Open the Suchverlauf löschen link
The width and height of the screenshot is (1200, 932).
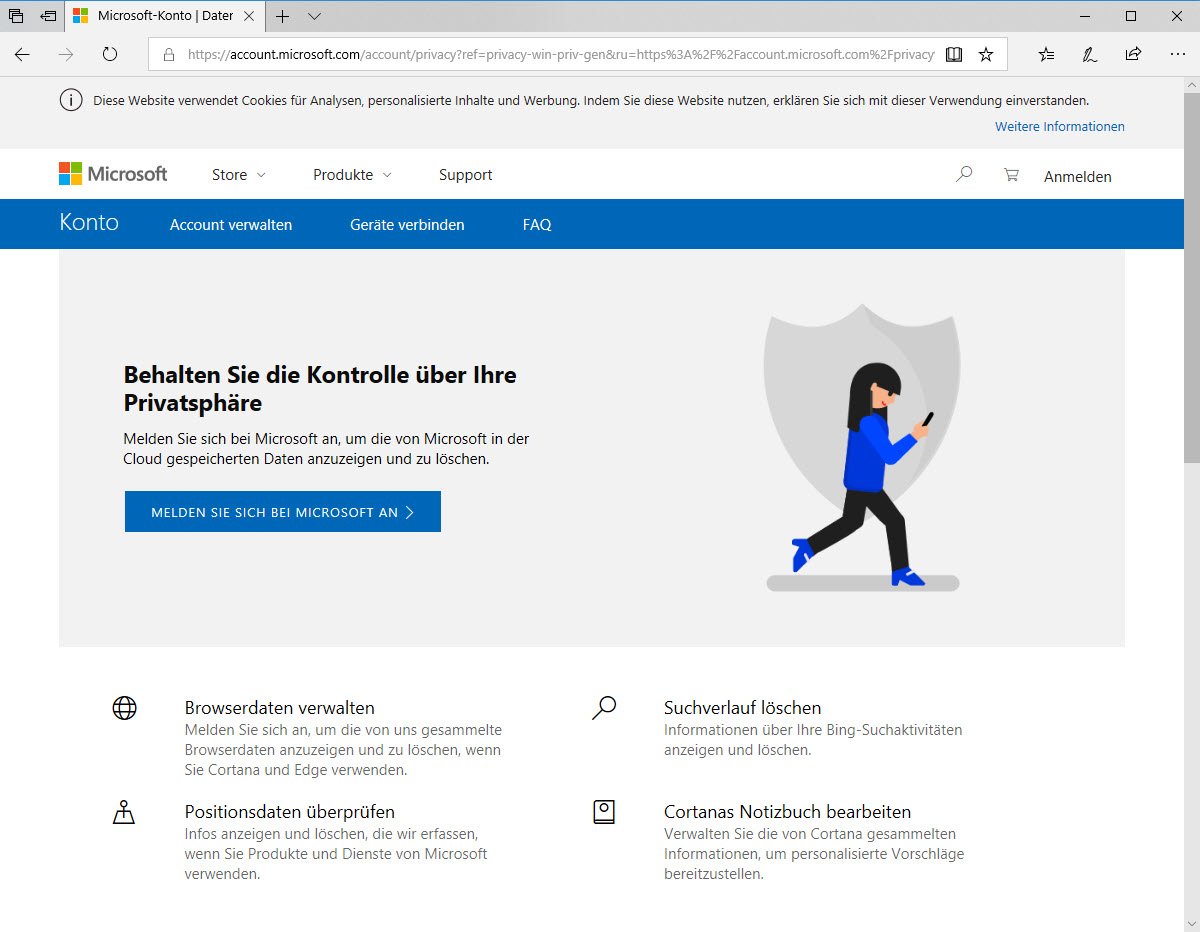point(742,708)
